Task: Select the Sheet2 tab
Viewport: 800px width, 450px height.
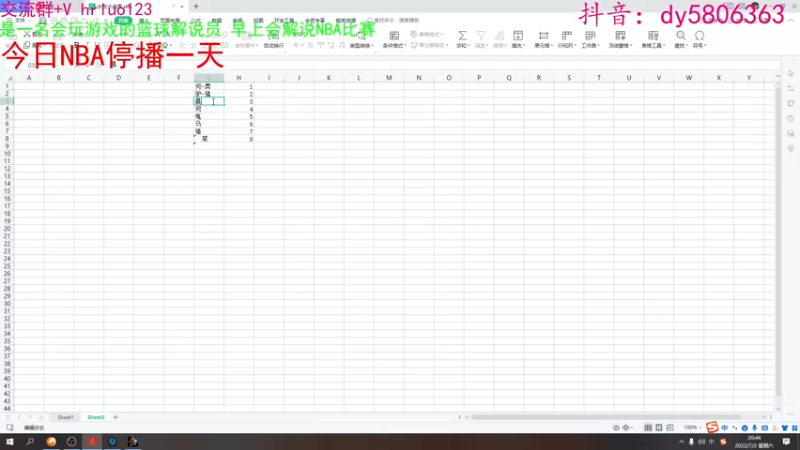Action: tap(95, 417)
